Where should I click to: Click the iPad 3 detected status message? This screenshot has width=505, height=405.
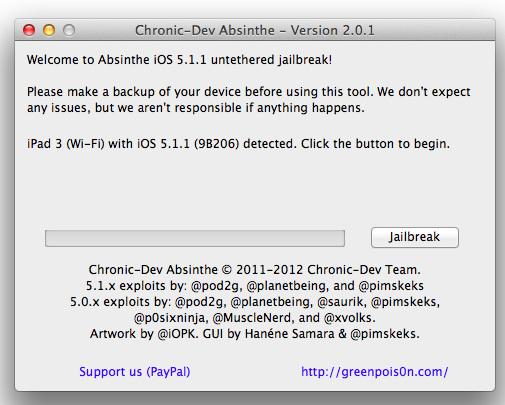[238, 144]
